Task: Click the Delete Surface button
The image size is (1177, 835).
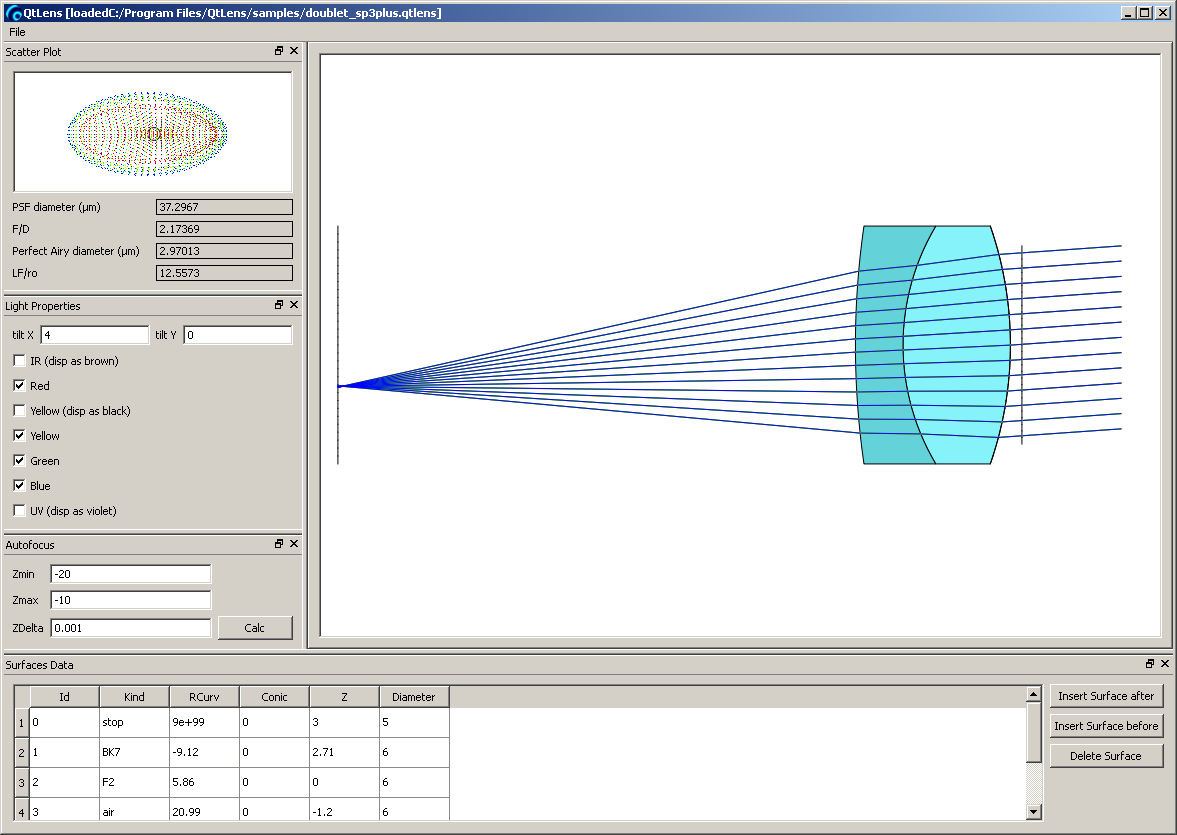Action: [1106, 756]
